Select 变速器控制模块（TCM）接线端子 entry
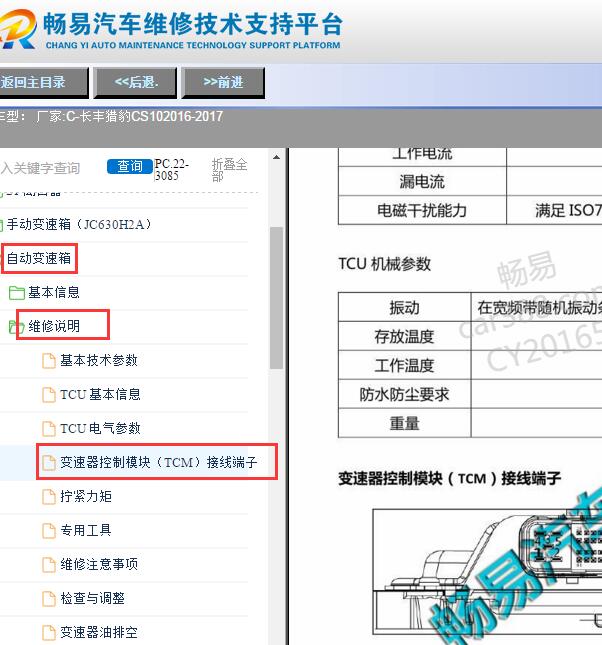Screen dimensions: 602x645 coord(158,462)
